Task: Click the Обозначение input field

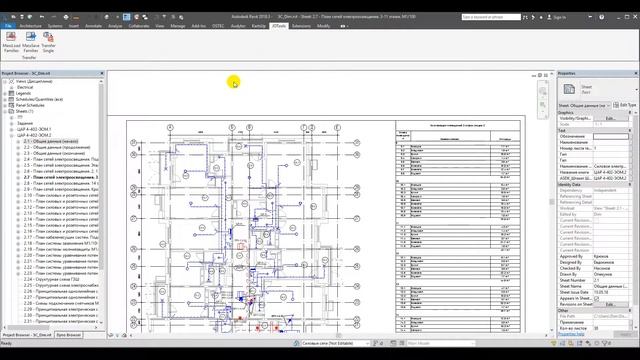Action: 611,136
